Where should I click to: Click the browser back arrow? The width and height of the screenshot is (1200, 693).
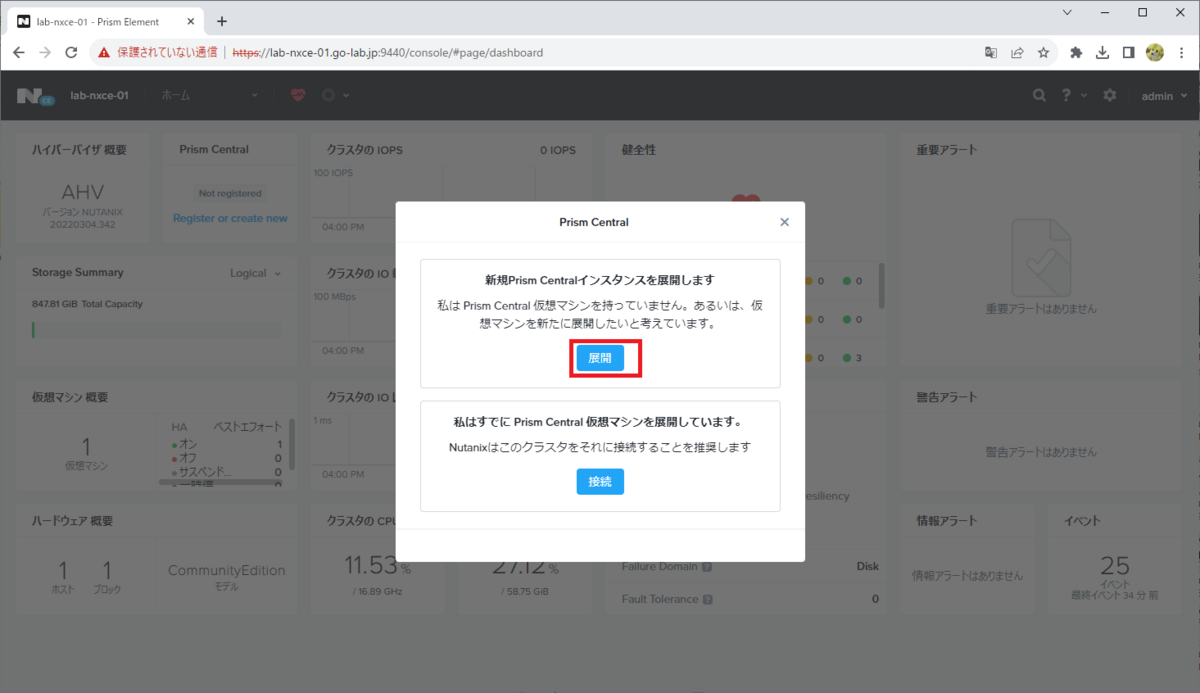click(19, 52)
